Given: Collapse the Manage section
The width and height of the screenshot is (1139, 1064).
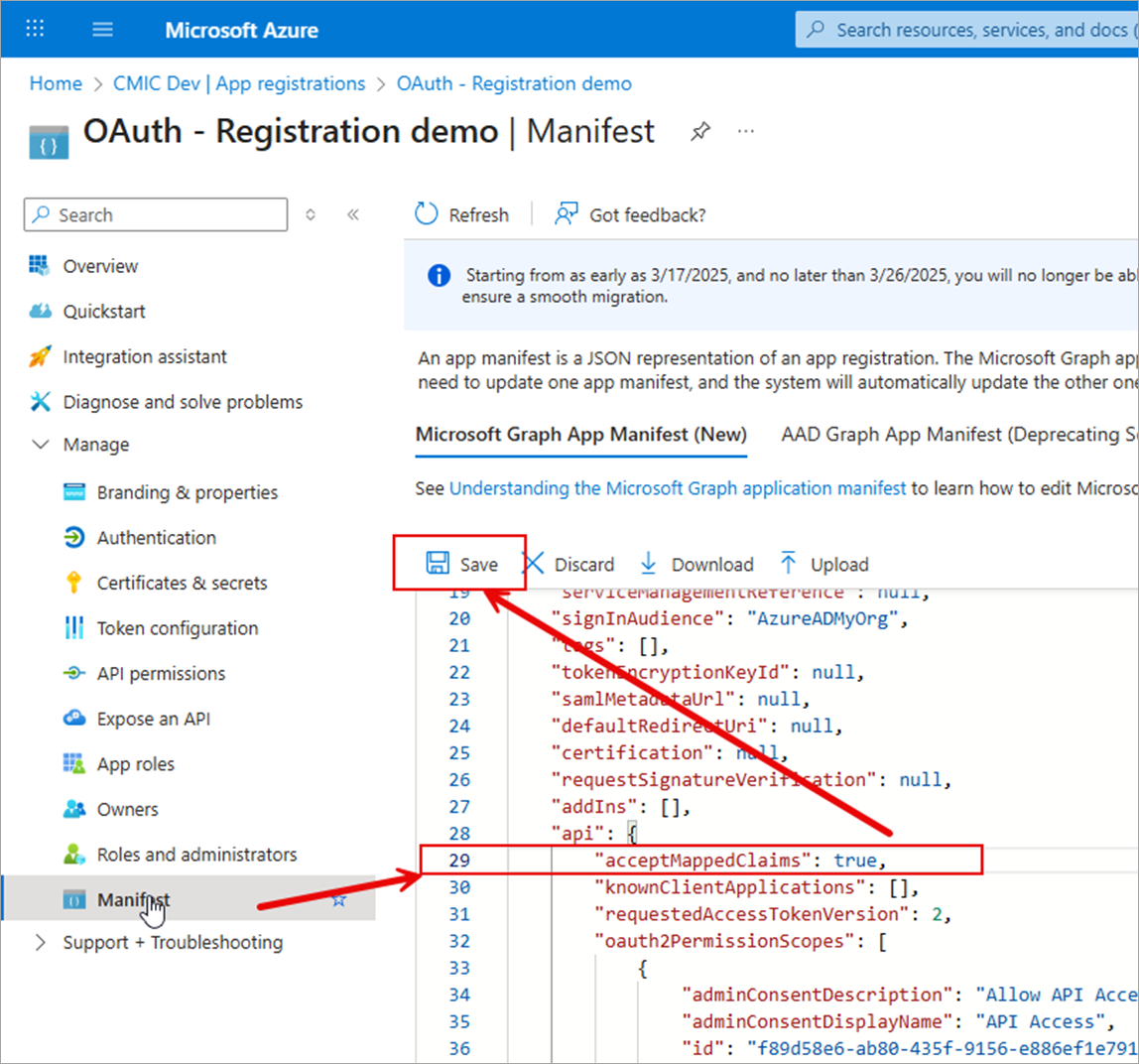Looking at the screenshot, I should [x=41, y=445].
